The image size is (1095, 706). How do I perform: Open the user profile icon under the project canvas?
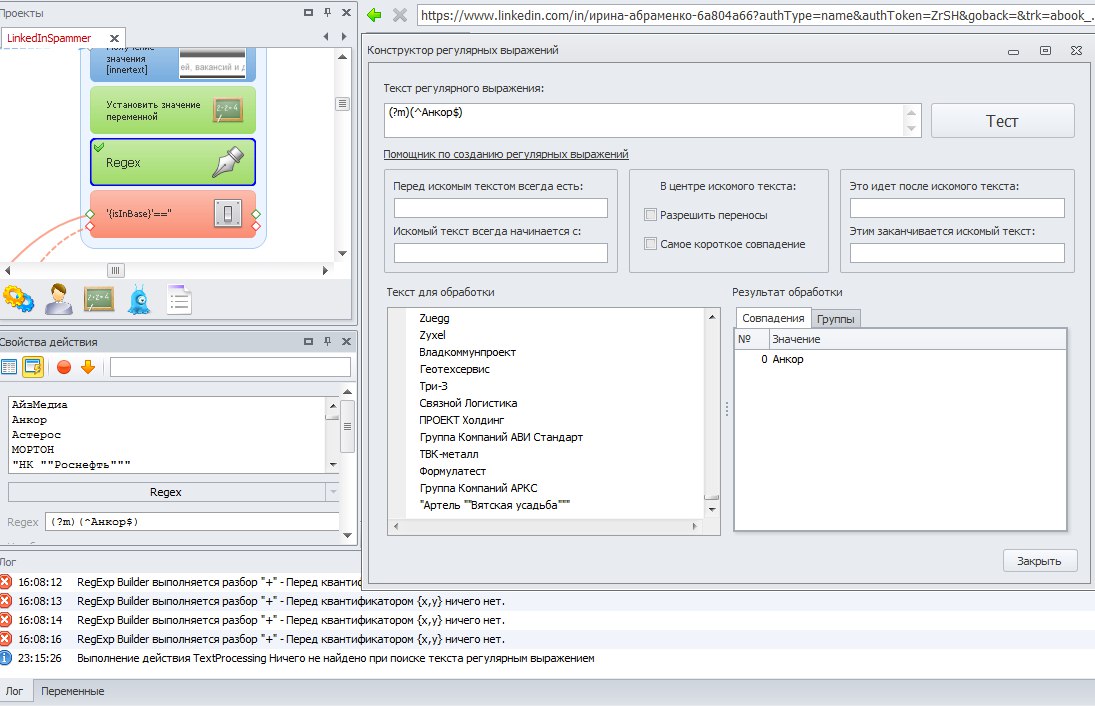pos(59,299)
